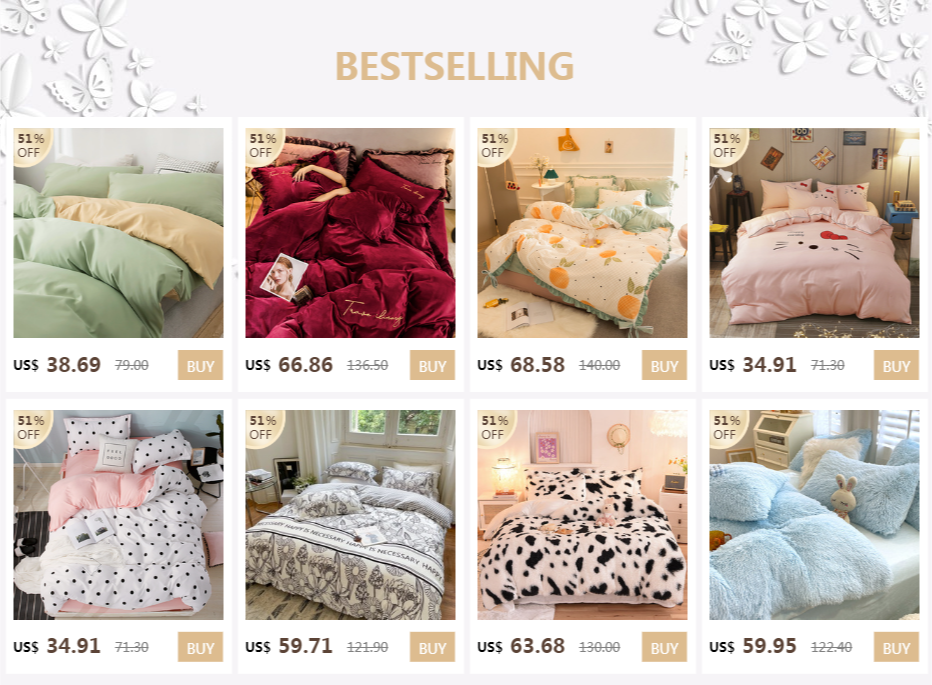Buy the first-row US$ 34.91 Hello Kitty set

click(x=896, y=365)
